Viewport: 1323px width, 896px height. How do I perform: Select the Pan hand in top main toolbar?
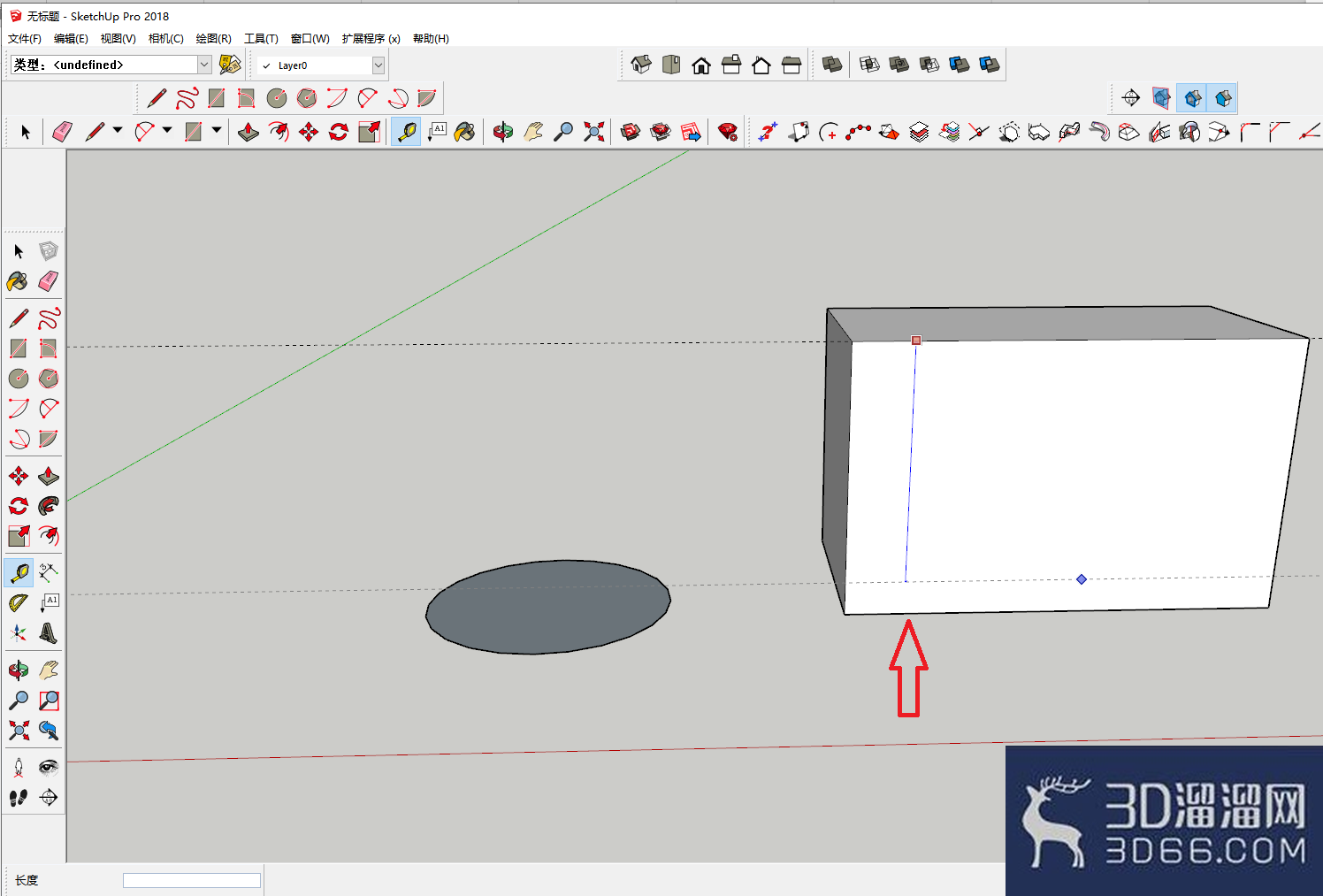pos(533,132)
